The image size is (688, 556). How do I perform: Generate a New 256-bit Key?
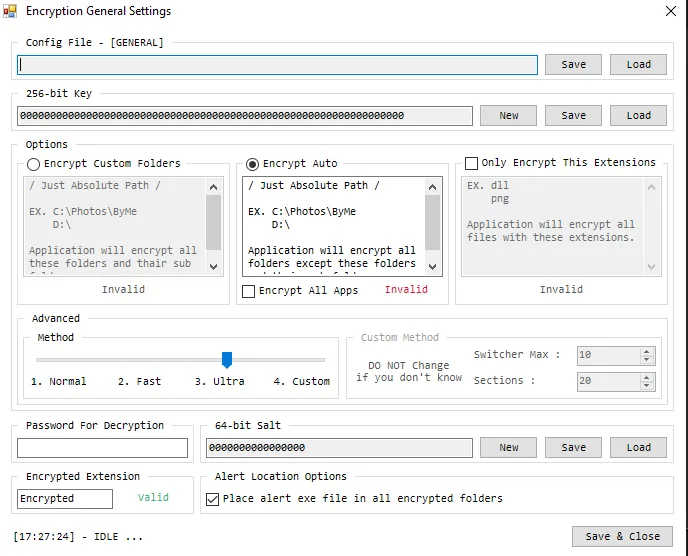pyautogui.click(x=509, y=115)
